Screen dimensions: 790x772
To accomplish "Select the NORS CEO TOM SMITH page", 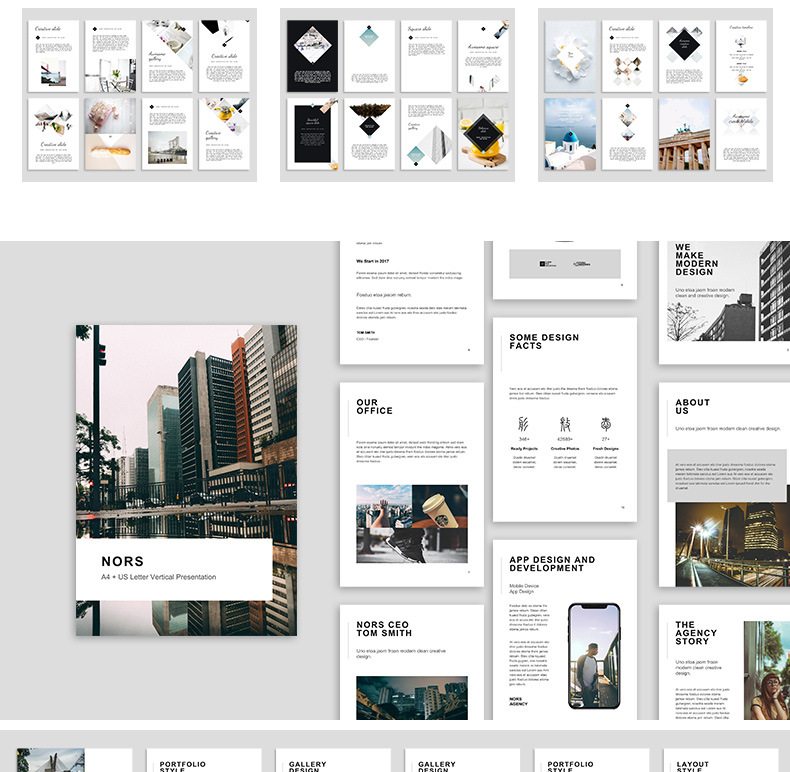I will (x=412, y=662).
